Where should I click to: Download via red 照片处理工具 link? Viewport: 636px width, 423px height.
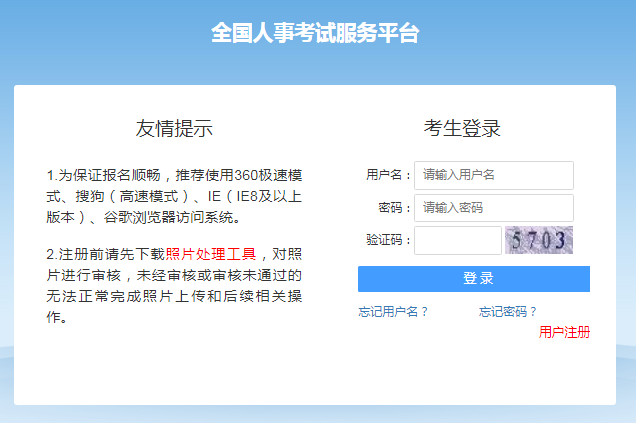(211, 254)
